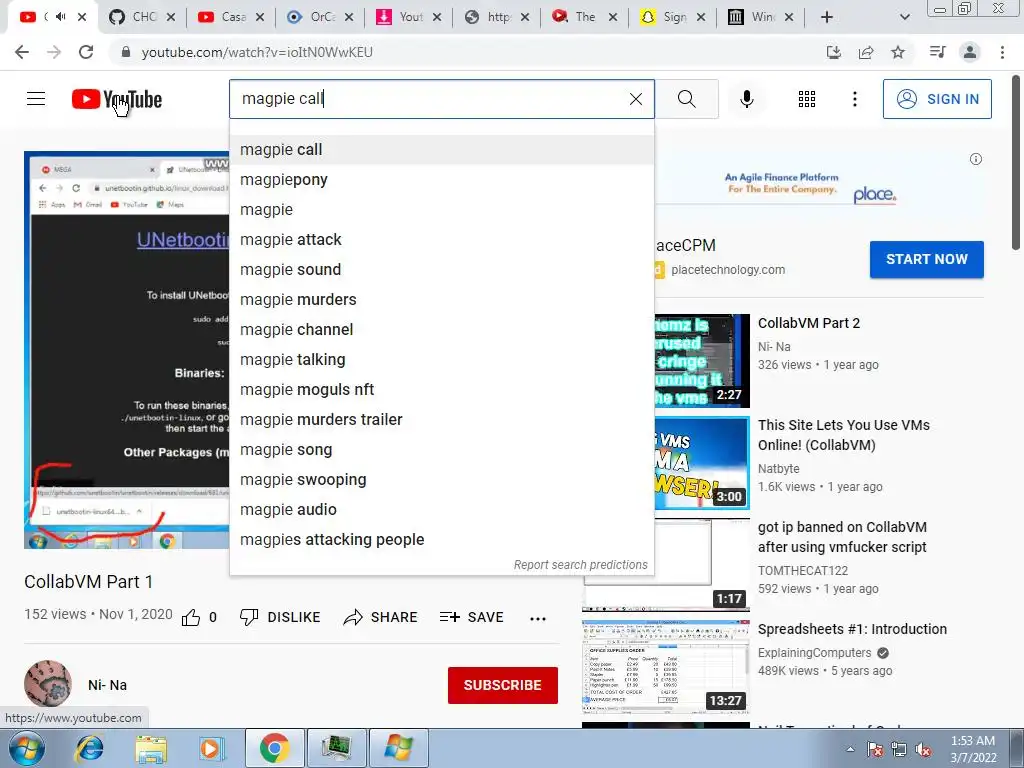The width and height of the screenshot is (1024, 768).
Task: Click the SHARE button under the video
Action: (x=380, y=617)
